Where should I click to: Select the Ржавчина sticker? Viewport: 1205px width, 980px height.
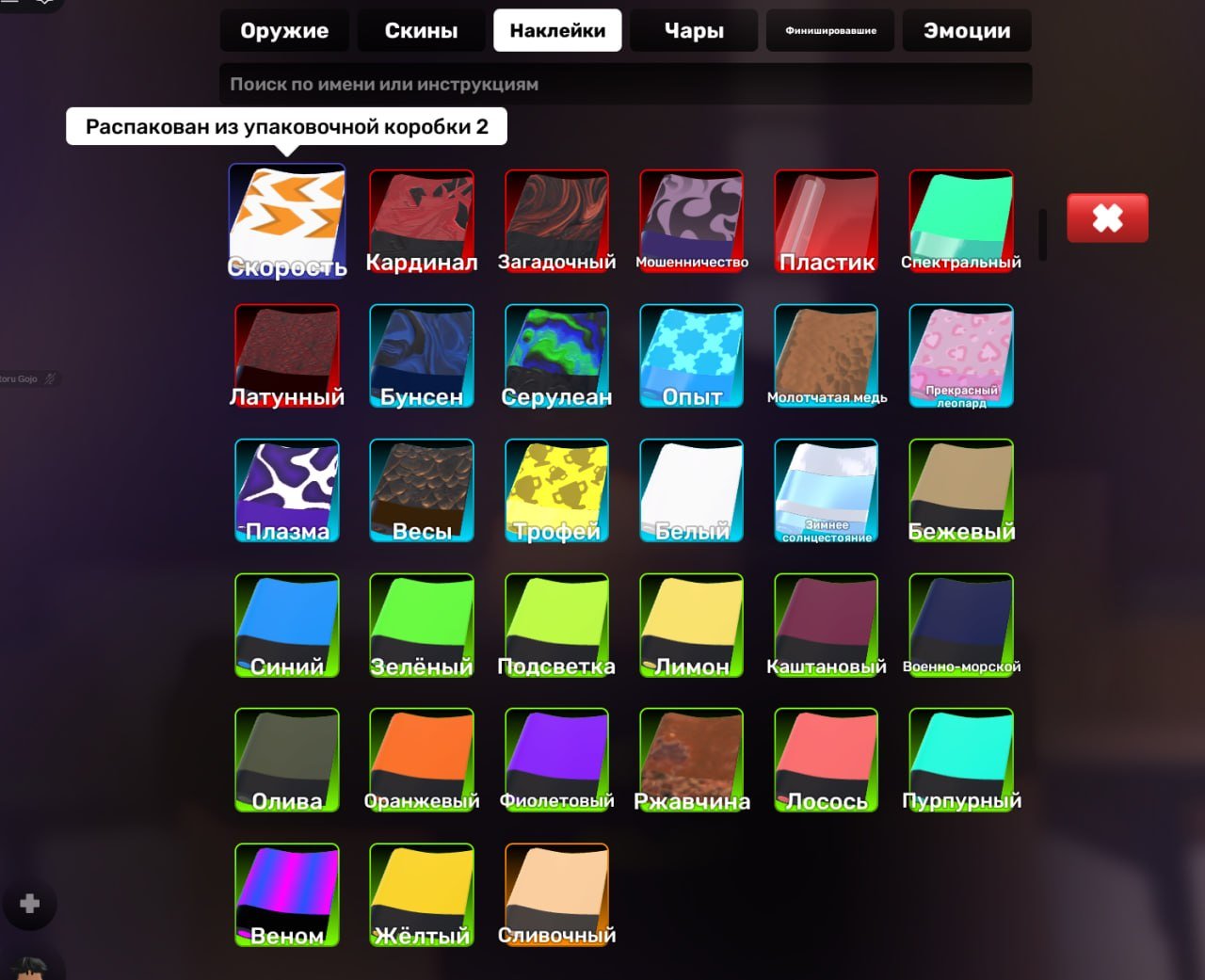click(x=692, y=760)
